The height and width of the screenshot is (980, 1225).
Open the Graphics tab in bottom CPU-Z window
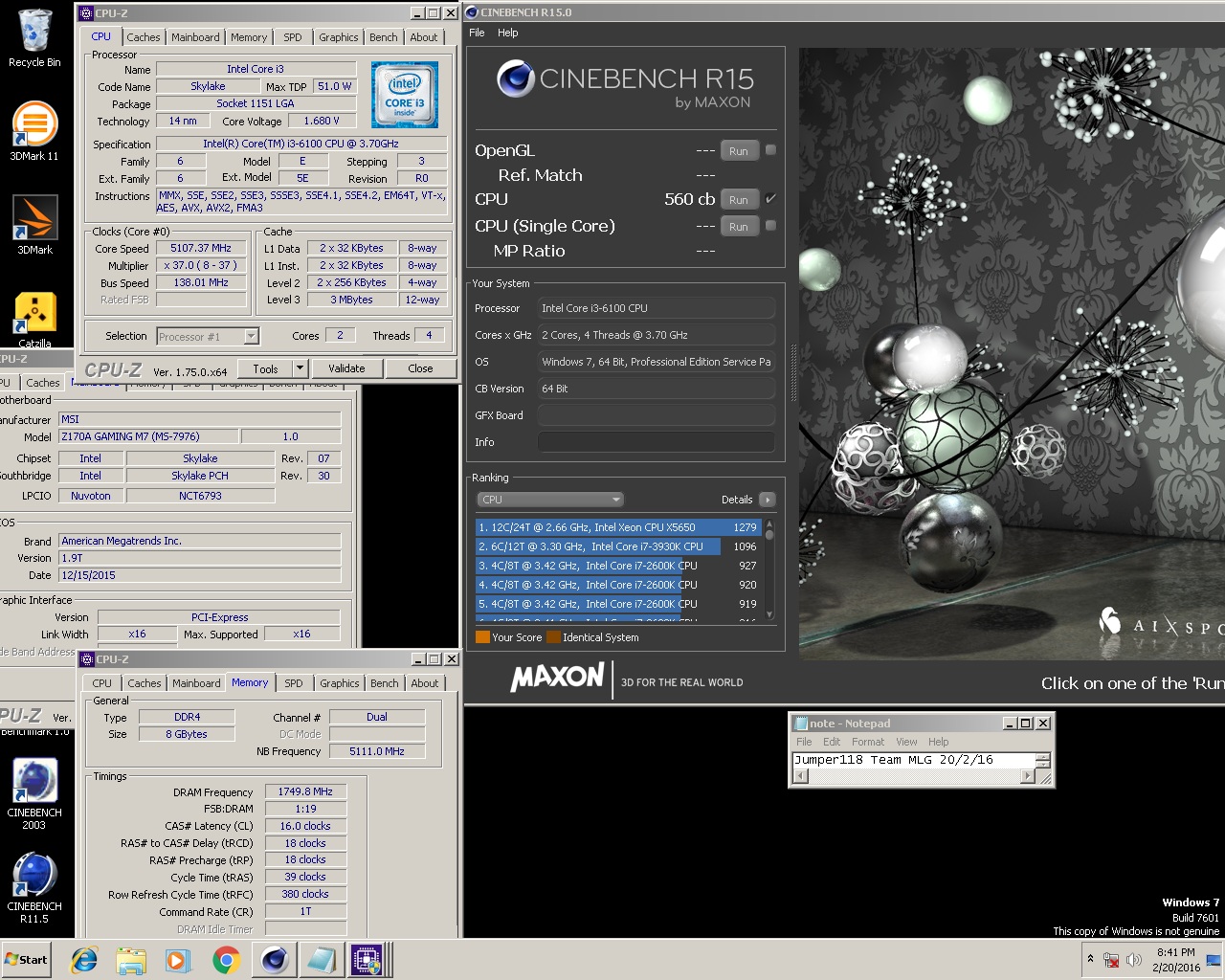click(340, 683)
